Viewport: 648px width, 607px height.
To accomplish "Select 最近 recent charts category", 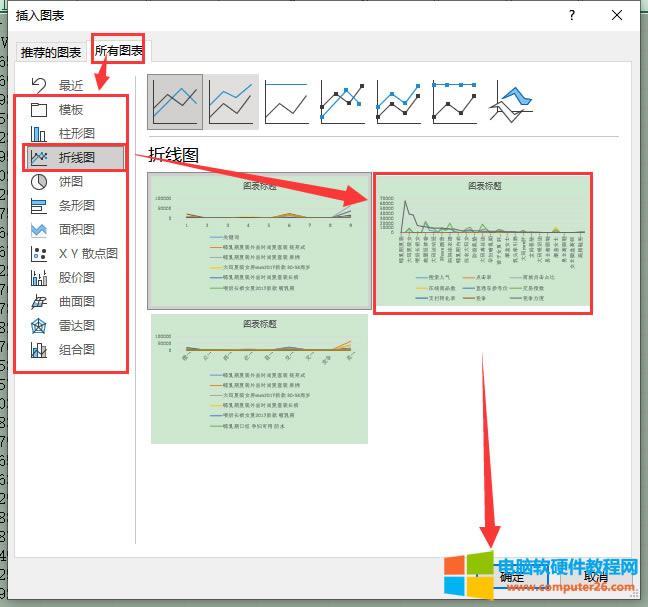I will pos(70,86).
